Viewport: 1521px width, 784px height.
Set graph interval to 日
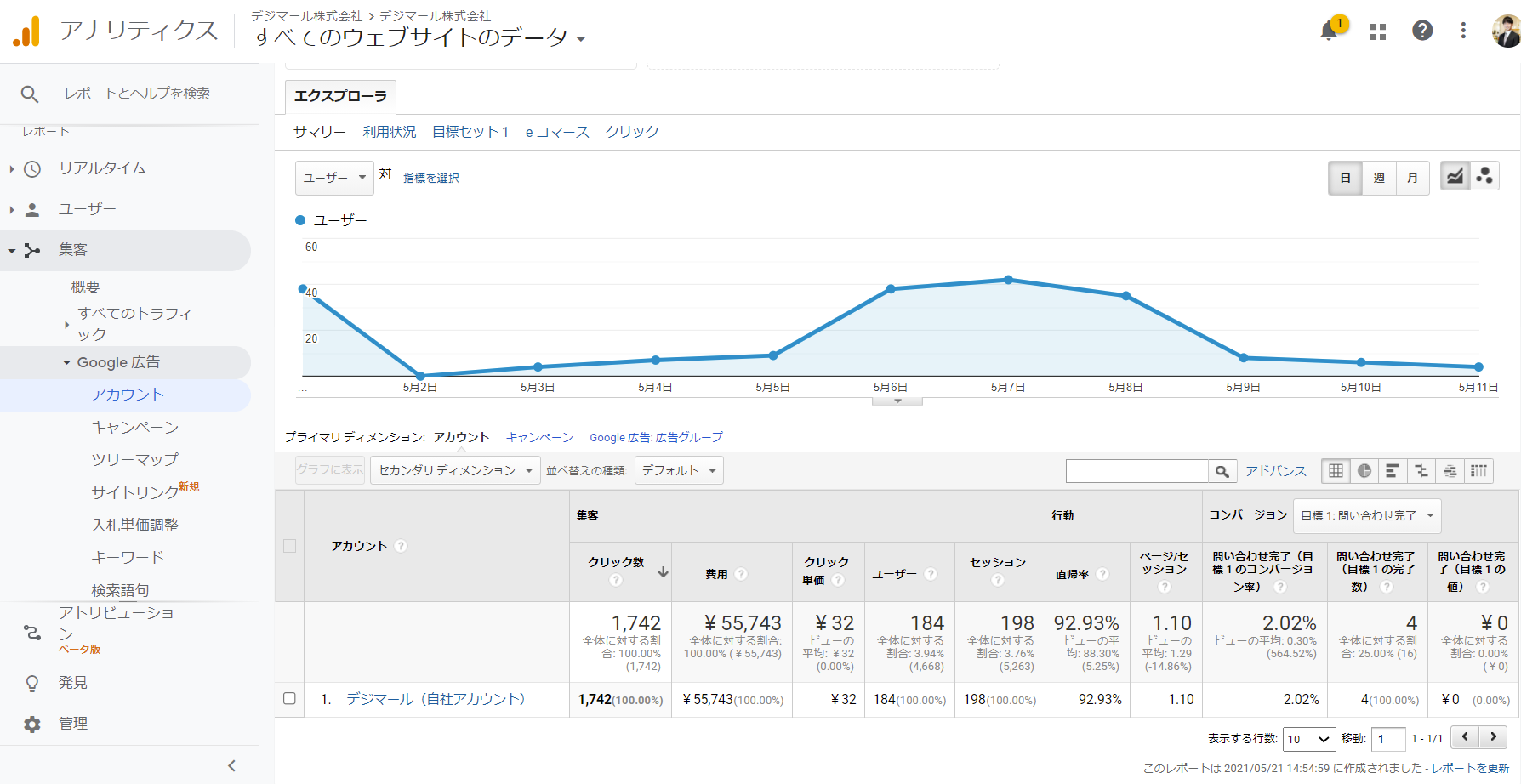(x=1345, y=178)
